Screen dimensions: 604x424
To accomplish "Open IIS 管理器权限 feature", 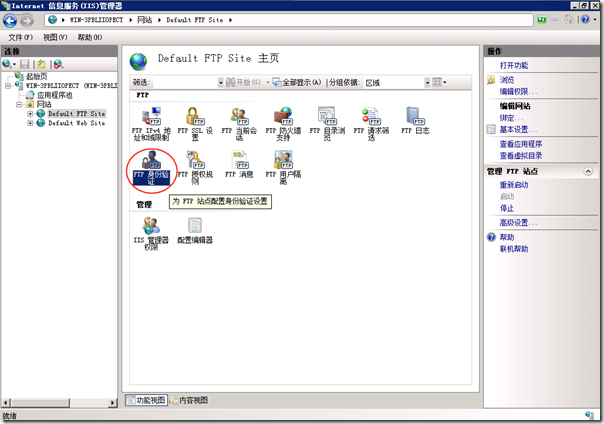I will click(x=151, y=233).
